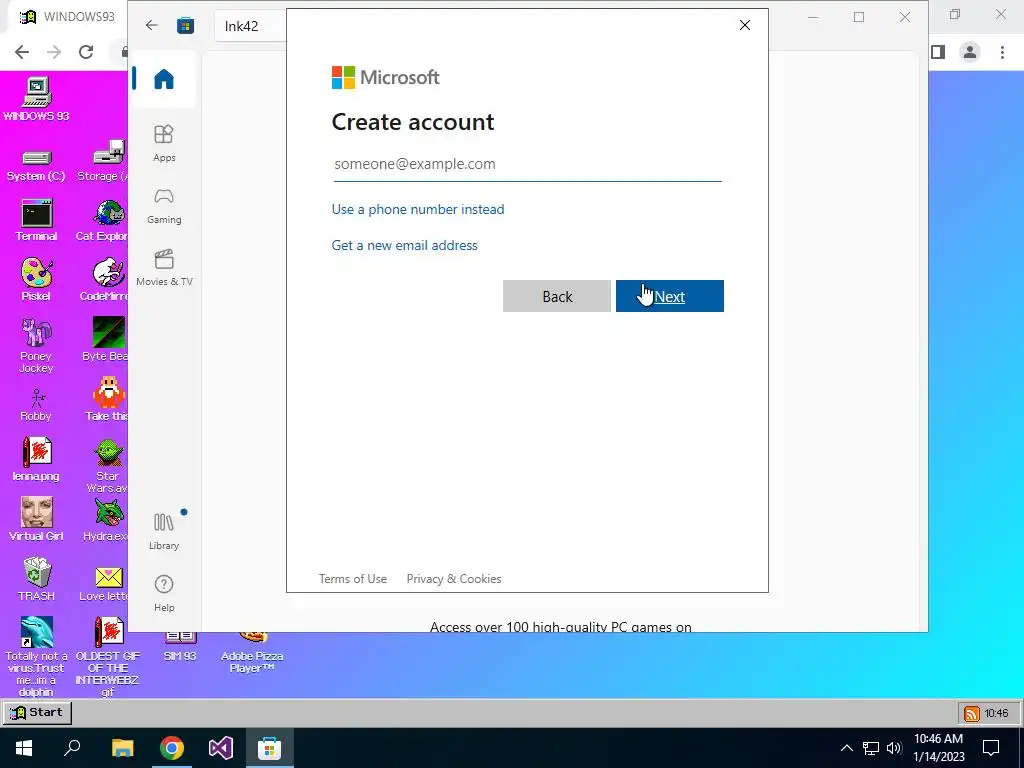The image size is (1024, 768).
Task: Open the volume icon in system tray
Action: click(894, 748)
